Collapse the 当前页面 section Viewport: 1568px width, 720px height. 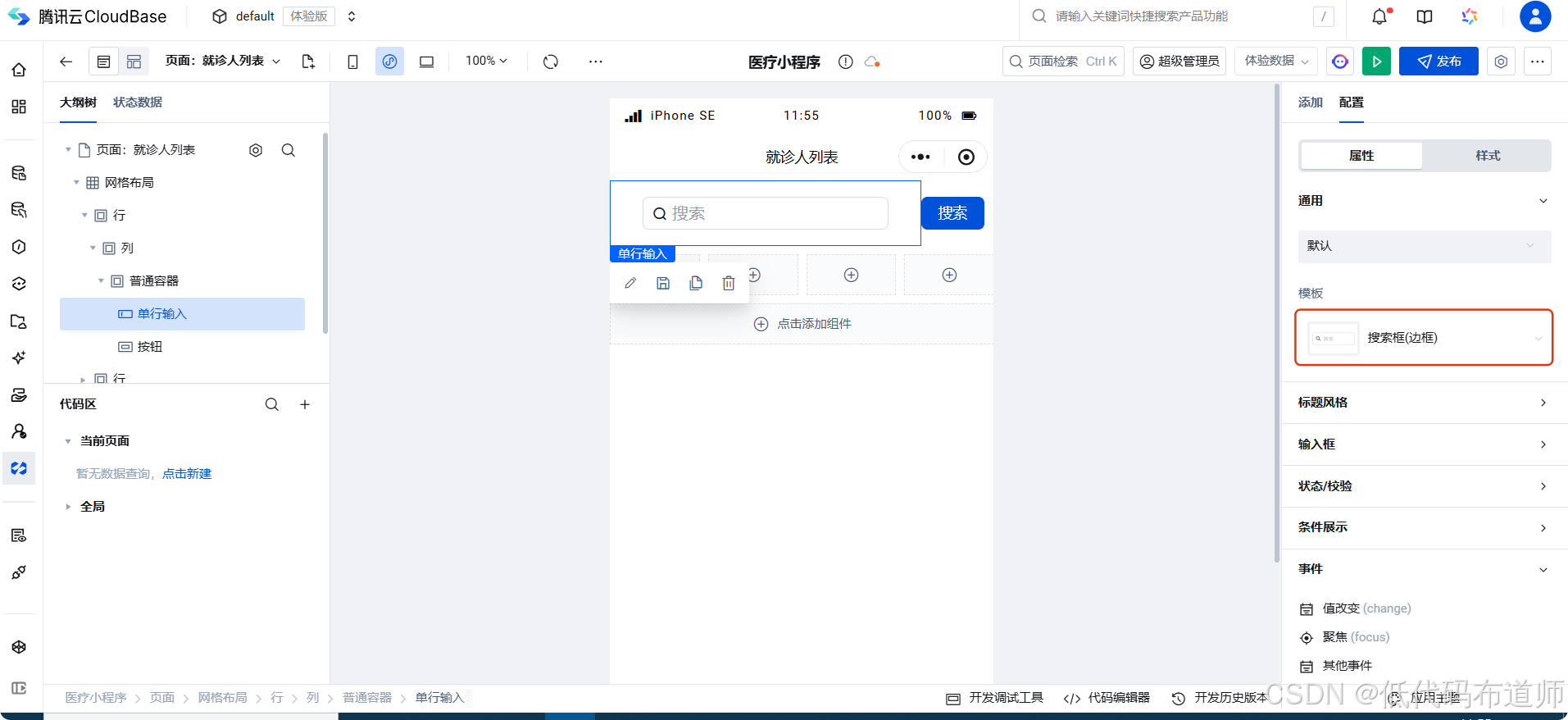click(x=68, y=441)
